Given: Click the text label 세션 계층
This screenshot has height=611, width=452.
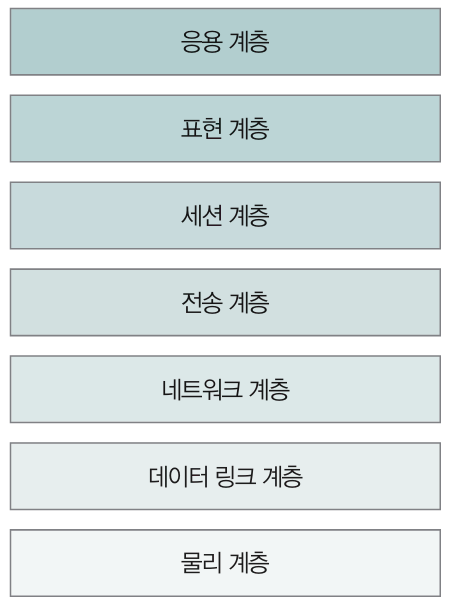Looking at the screenshot, I should click(225, 215).
